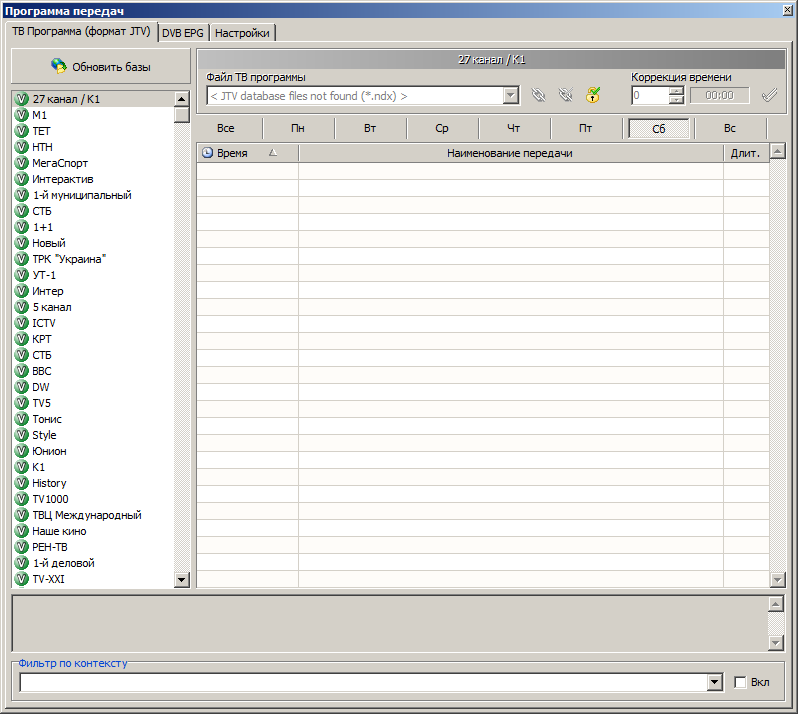Click the padlock with green check icon
Viewport: 798px width, 714px height.
[593, 96]
